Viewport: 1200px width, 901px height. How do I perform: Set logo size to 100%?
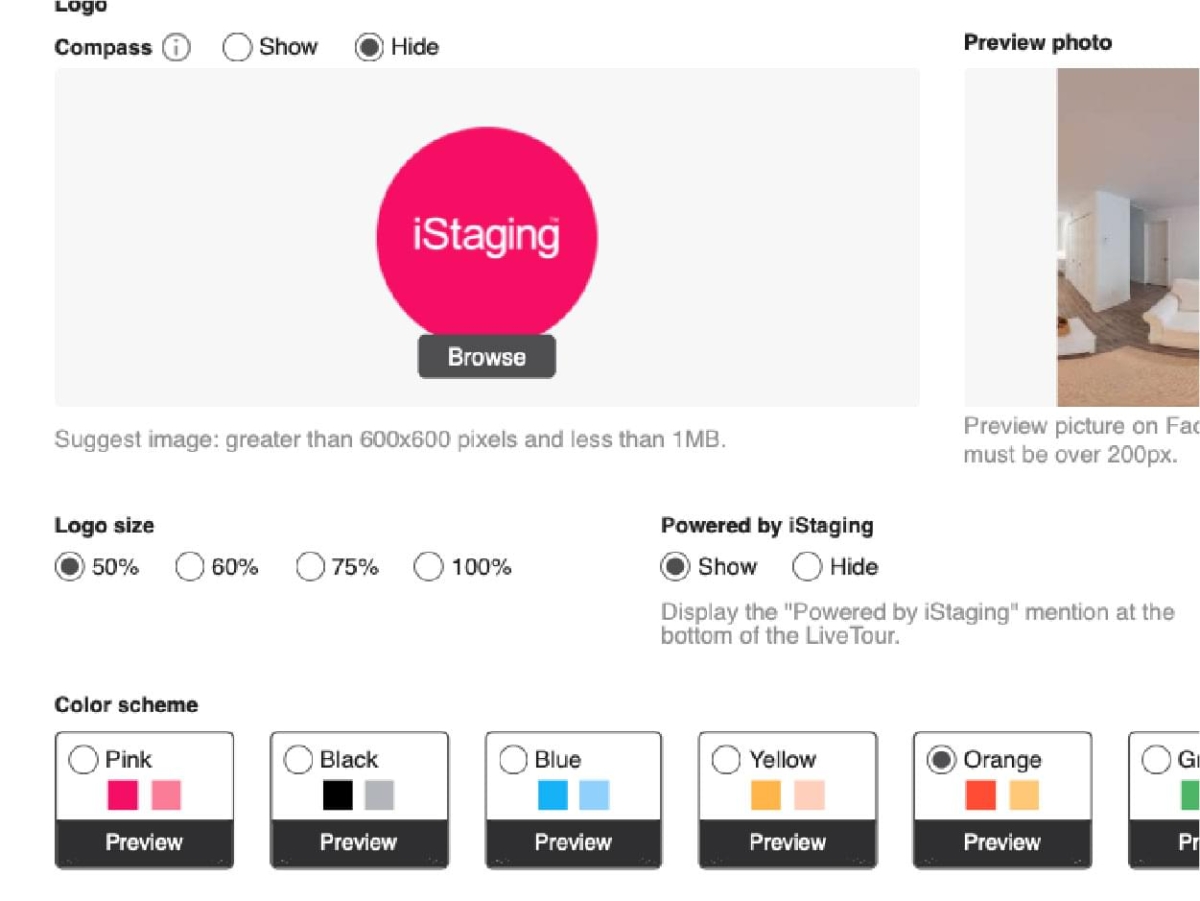point(428,567)
